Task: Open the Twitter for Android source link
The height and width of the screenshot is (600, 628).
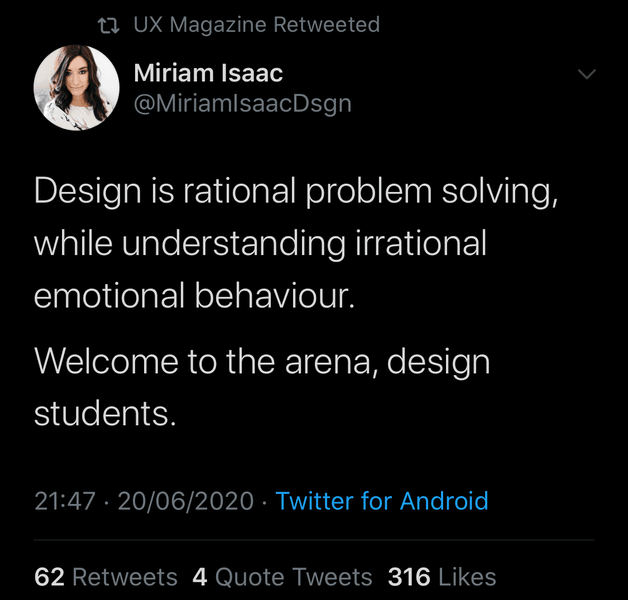Action: pos(382,501)
